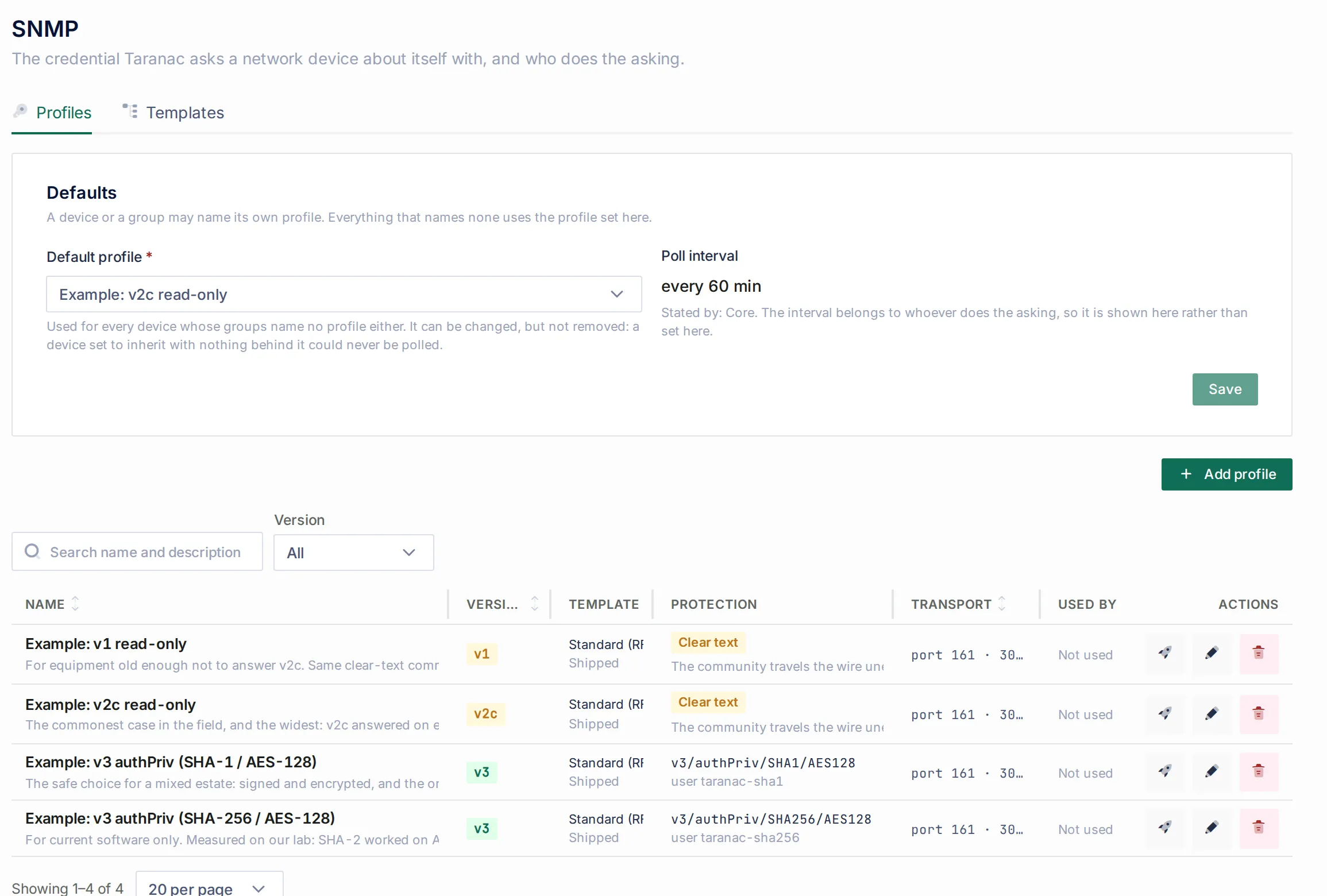Click user taranac-sha1 text
Image resolution: width=1327 pixels, height=896 pixels.
click(727, 782)
